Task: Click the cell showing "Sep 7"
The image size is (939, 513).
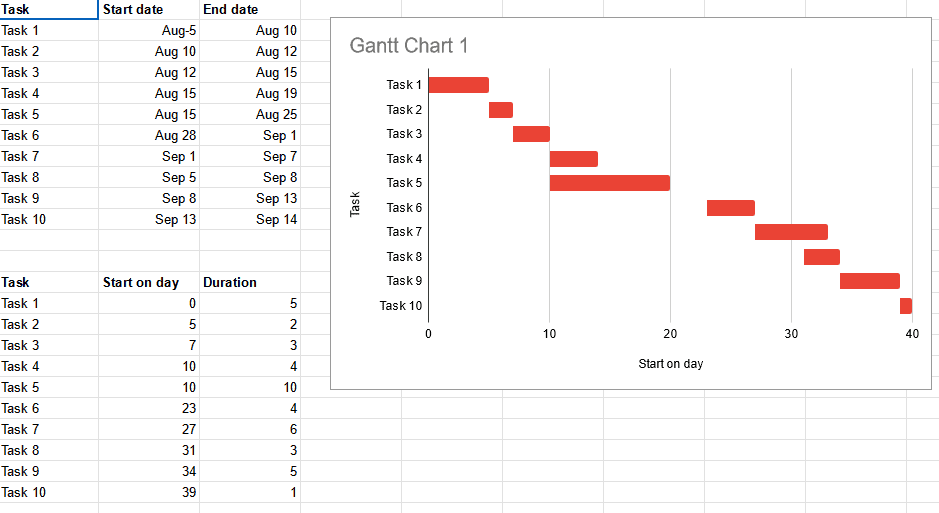Action: [x=250, y=156]
